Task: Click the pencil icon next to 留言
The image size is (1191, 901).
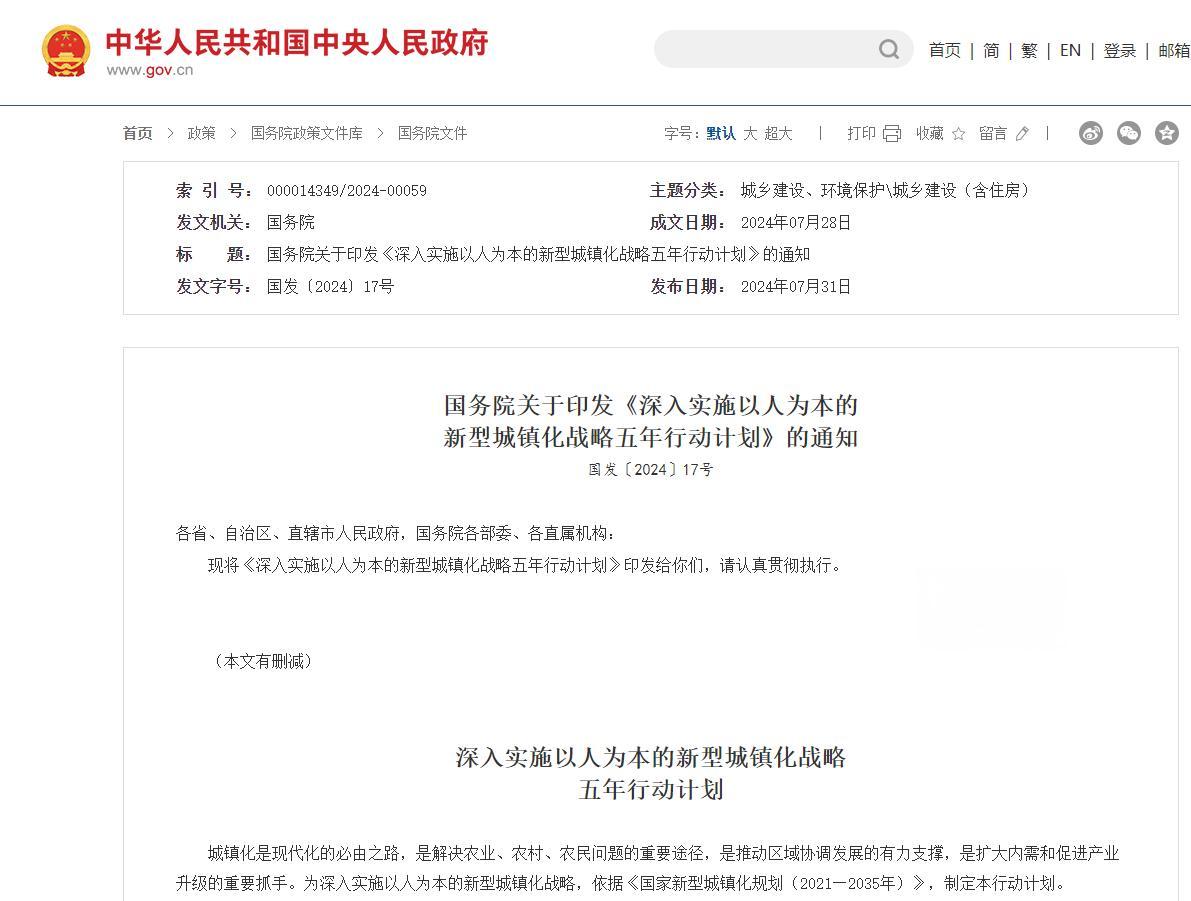Action: pos(1022,134)
